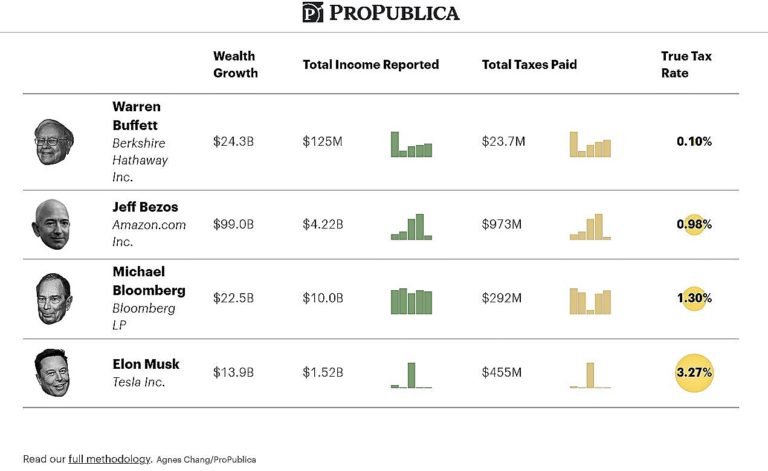Click the ProPublica wordmark text
This screenshot has width=768, height=471.
[396, 13]
